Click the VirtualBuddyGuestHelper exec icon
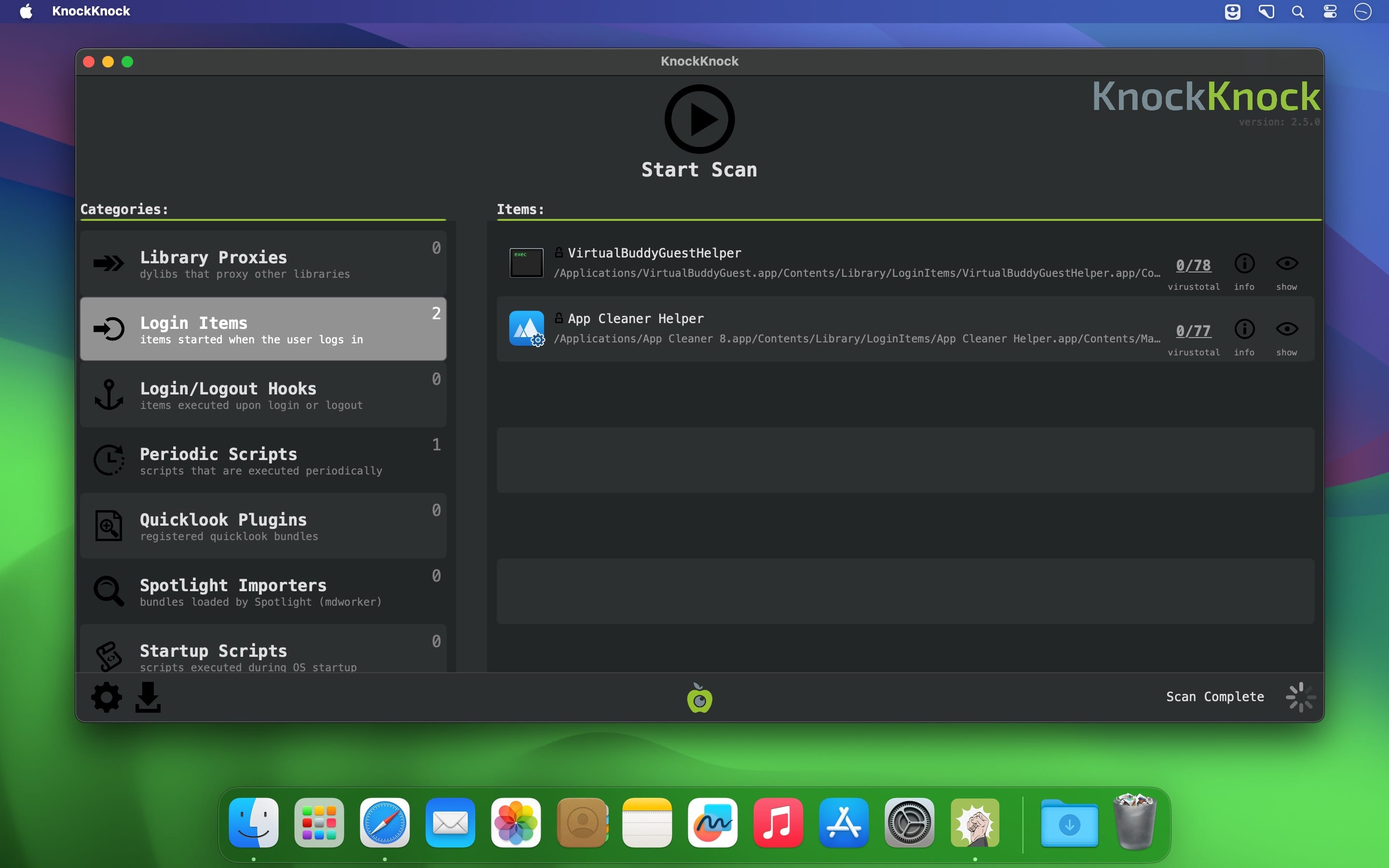The height and width of the screenshot is (868, 1389). 526,263
